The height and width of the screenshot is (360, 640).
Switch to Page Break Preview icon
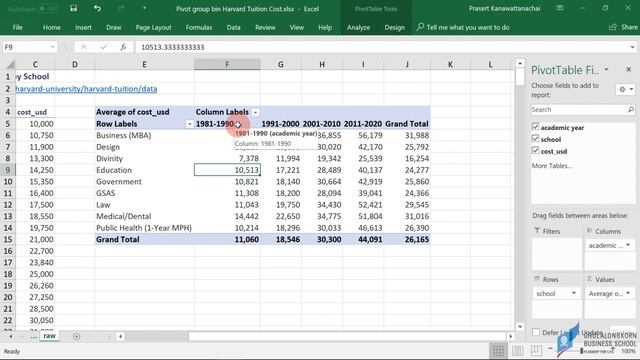(x=536, y=351)
